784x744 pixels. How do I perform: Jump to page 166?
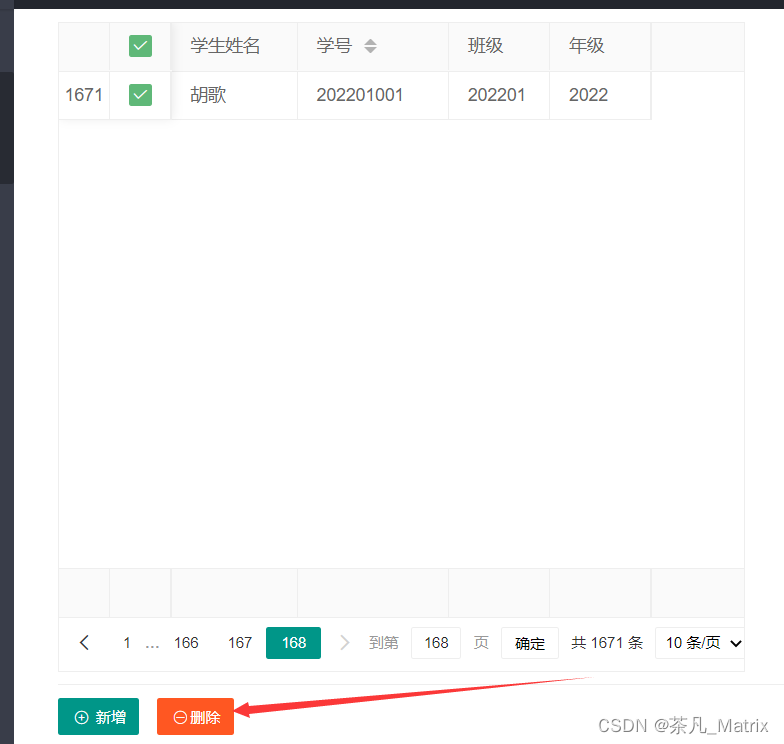[x=186, y=642]
